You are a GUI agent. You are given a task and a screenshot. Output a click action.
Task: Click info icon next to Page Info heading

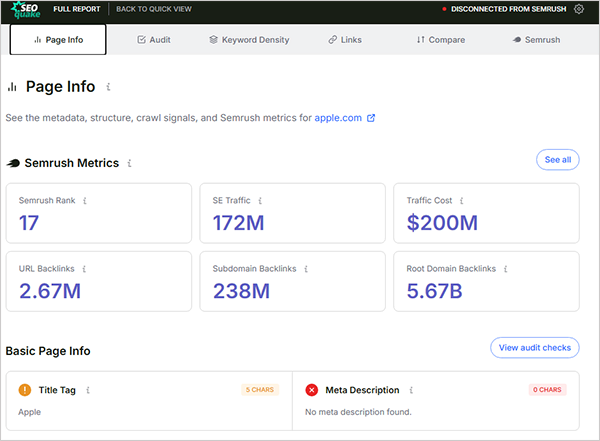(108, 87)
